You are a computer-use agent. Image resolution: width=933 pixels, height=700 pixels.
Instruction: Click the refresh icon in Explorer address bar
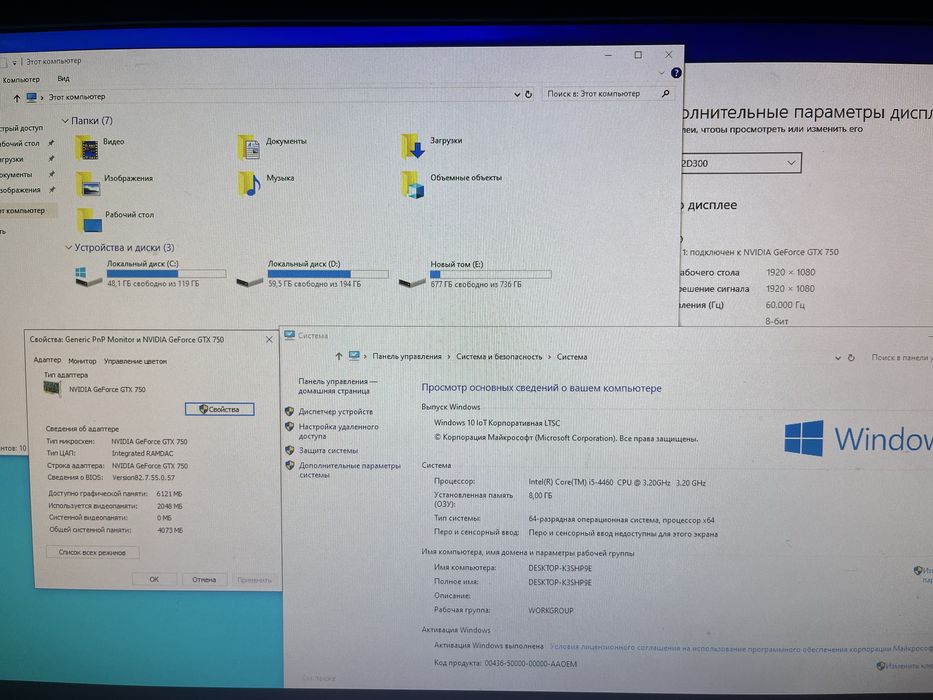click(528, 95)
